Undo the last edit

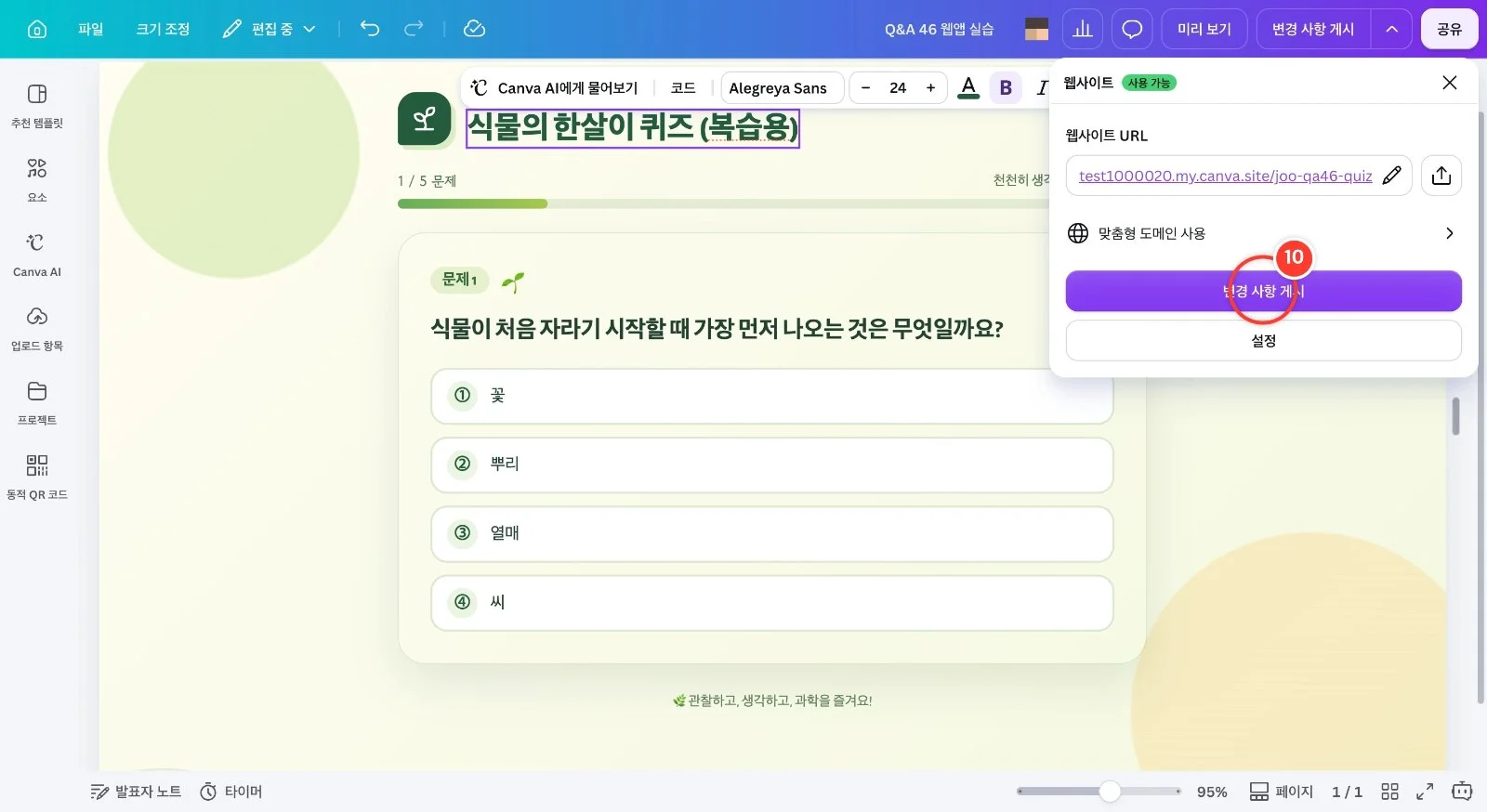click(x=370, y=29)
